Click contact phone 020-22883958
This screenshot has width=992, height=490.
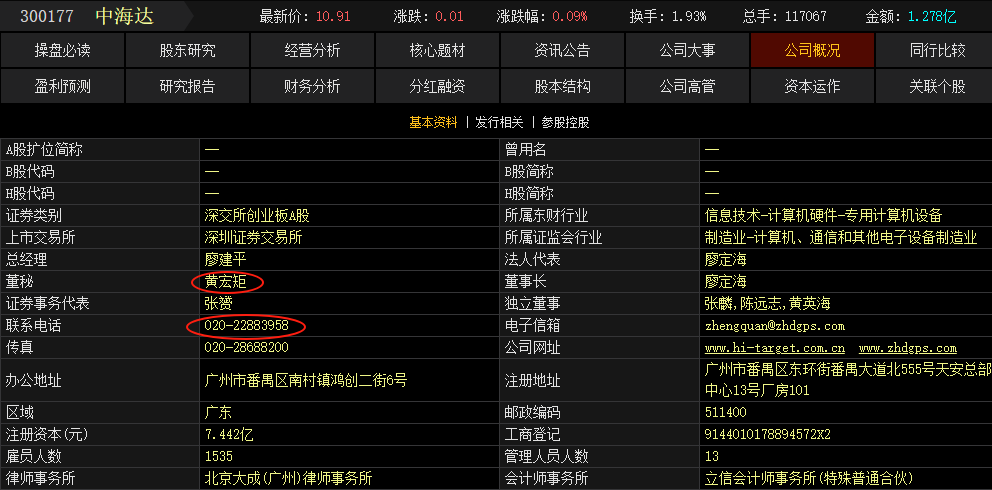247,326
